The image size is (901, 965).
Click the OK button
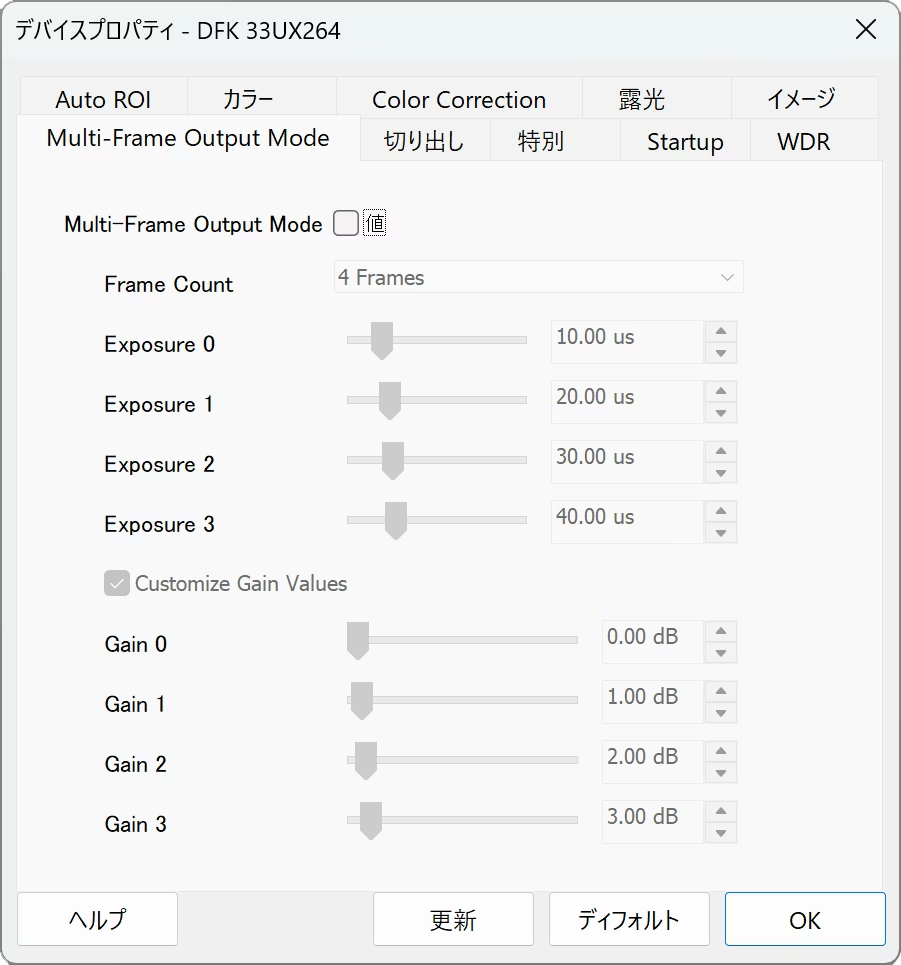click(804, 919)
